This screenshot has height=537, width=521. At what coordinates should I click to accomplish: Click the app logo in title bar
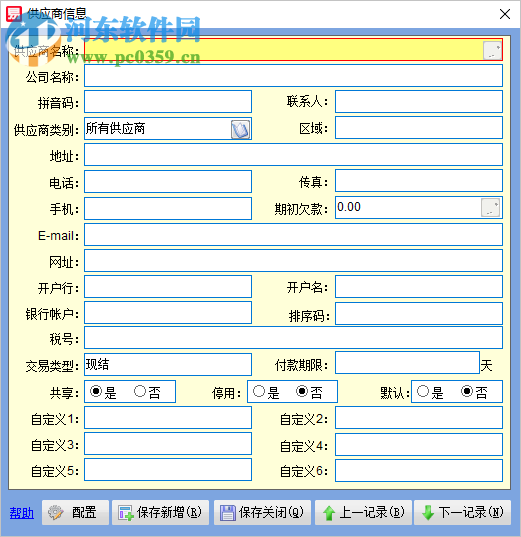click(x=14, y=14)
